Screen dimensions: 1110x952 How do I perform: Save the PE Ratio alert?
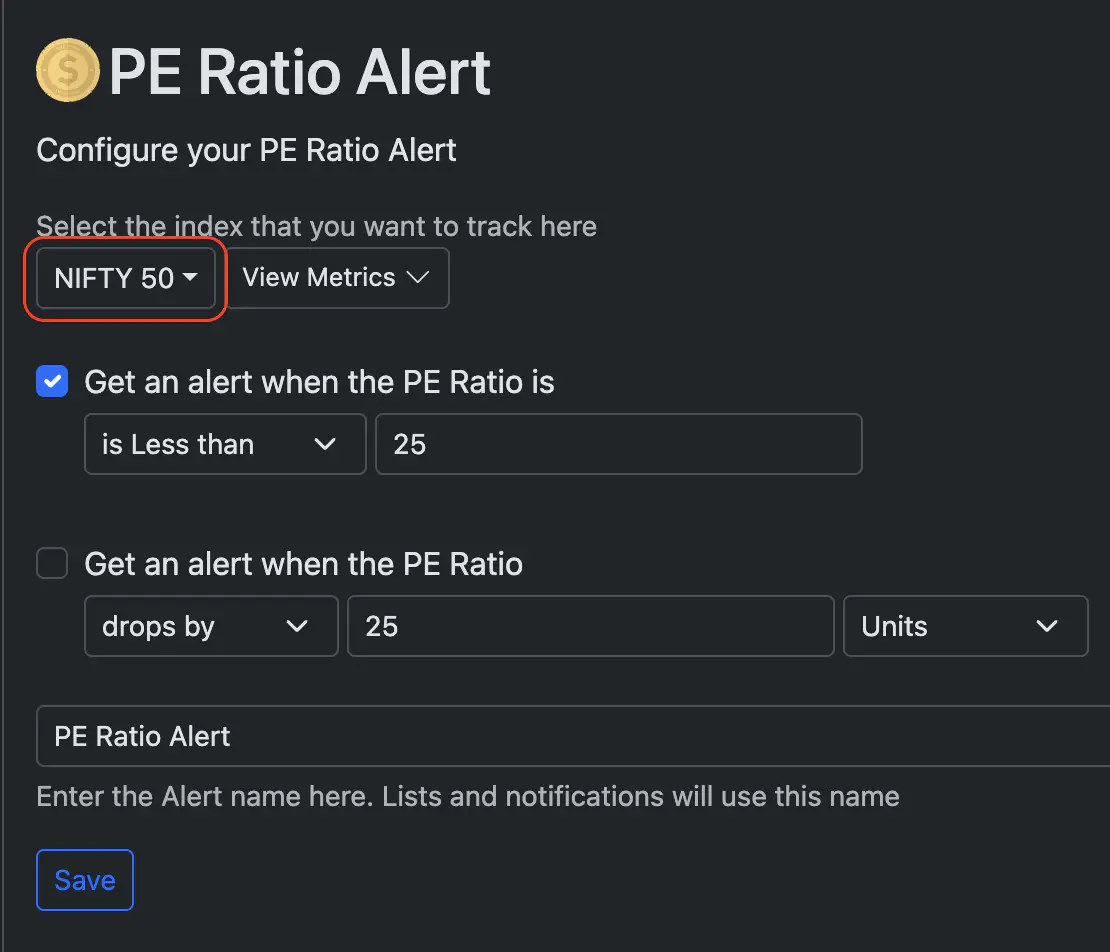(85, 880)
